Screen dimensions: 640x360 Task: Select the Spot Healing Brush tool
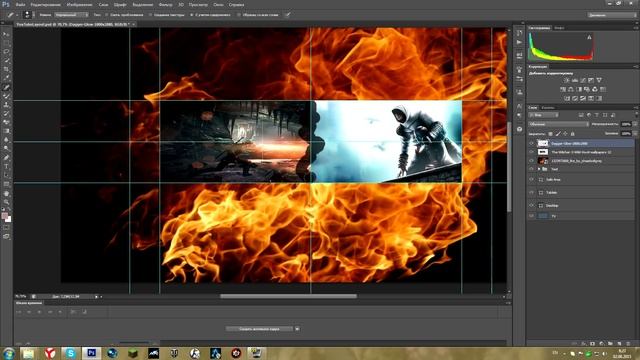[6, 87]
